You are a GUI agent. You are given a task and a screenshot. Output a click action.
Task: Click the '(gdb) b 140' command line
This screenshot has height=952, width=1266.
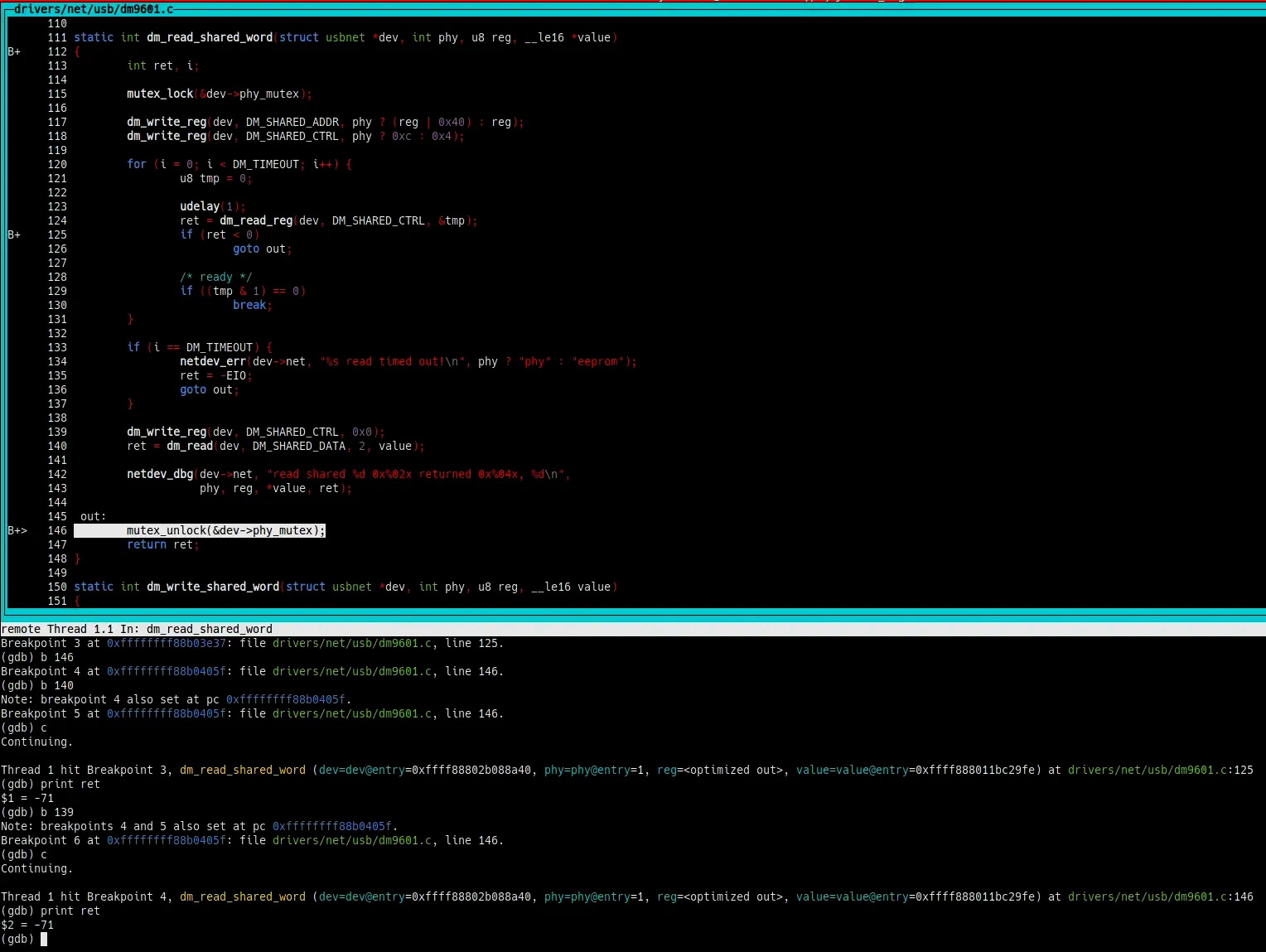click(x=37, y=685)
